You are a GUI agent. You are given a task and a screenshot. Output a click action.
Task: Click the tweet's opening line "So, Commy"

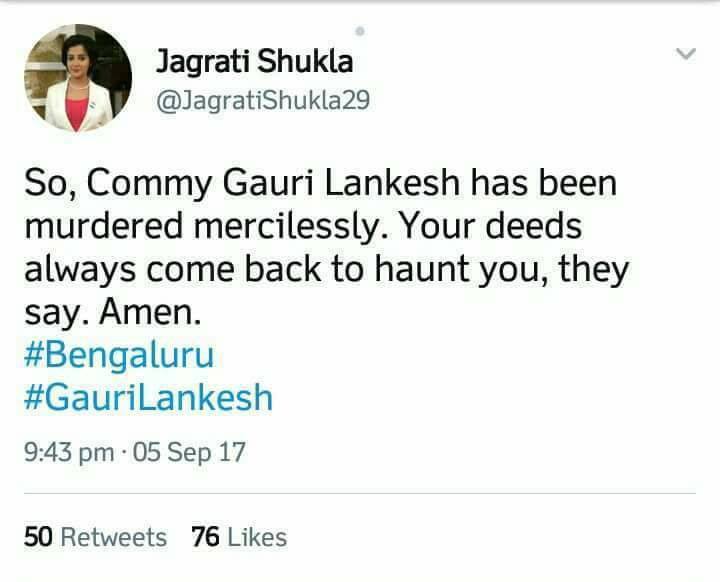[x=118, y=184]
